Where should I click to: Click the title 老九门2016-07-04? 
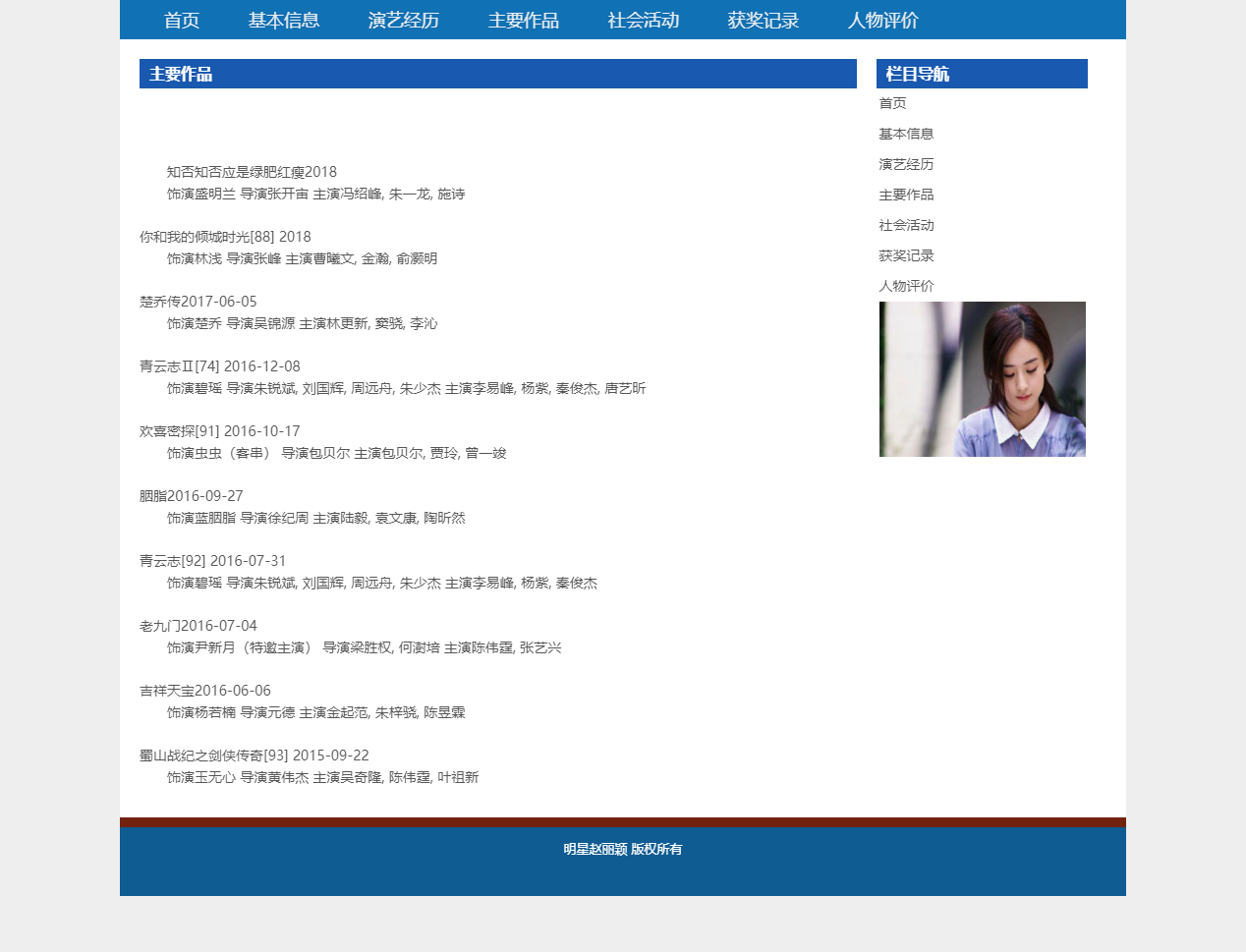click(198, 626)
